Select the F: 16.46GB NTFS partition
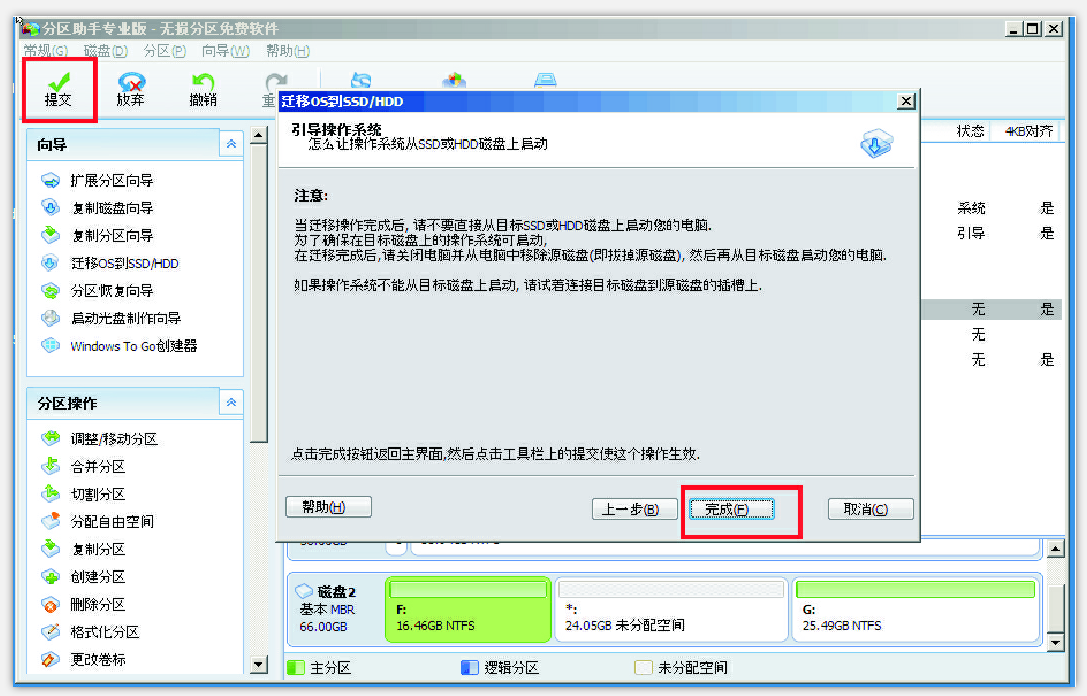 click(468, 610)
